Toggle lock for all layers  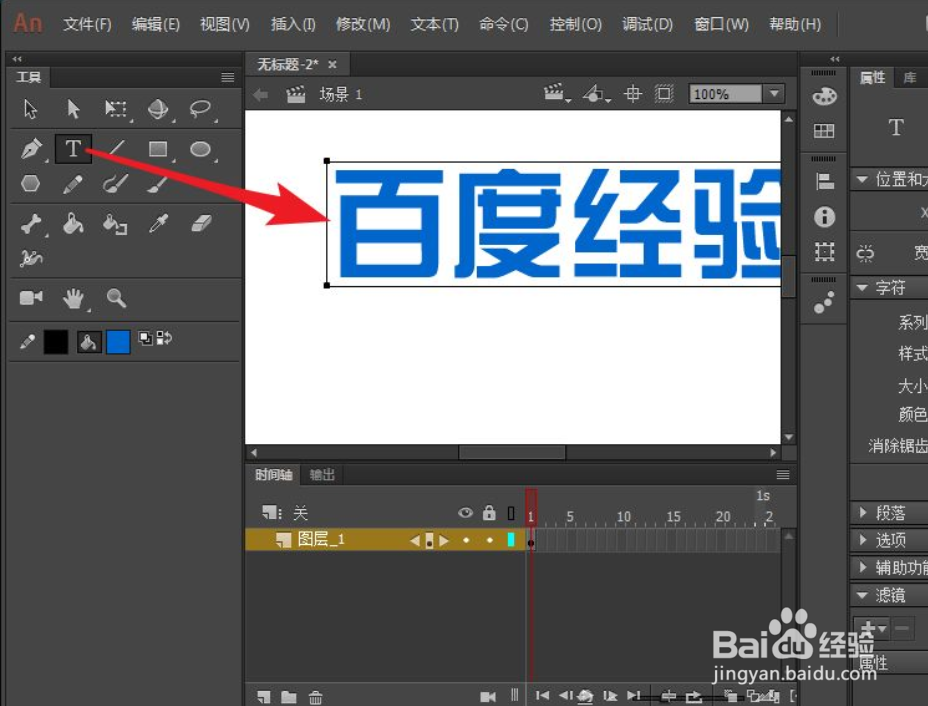(489, 512)
